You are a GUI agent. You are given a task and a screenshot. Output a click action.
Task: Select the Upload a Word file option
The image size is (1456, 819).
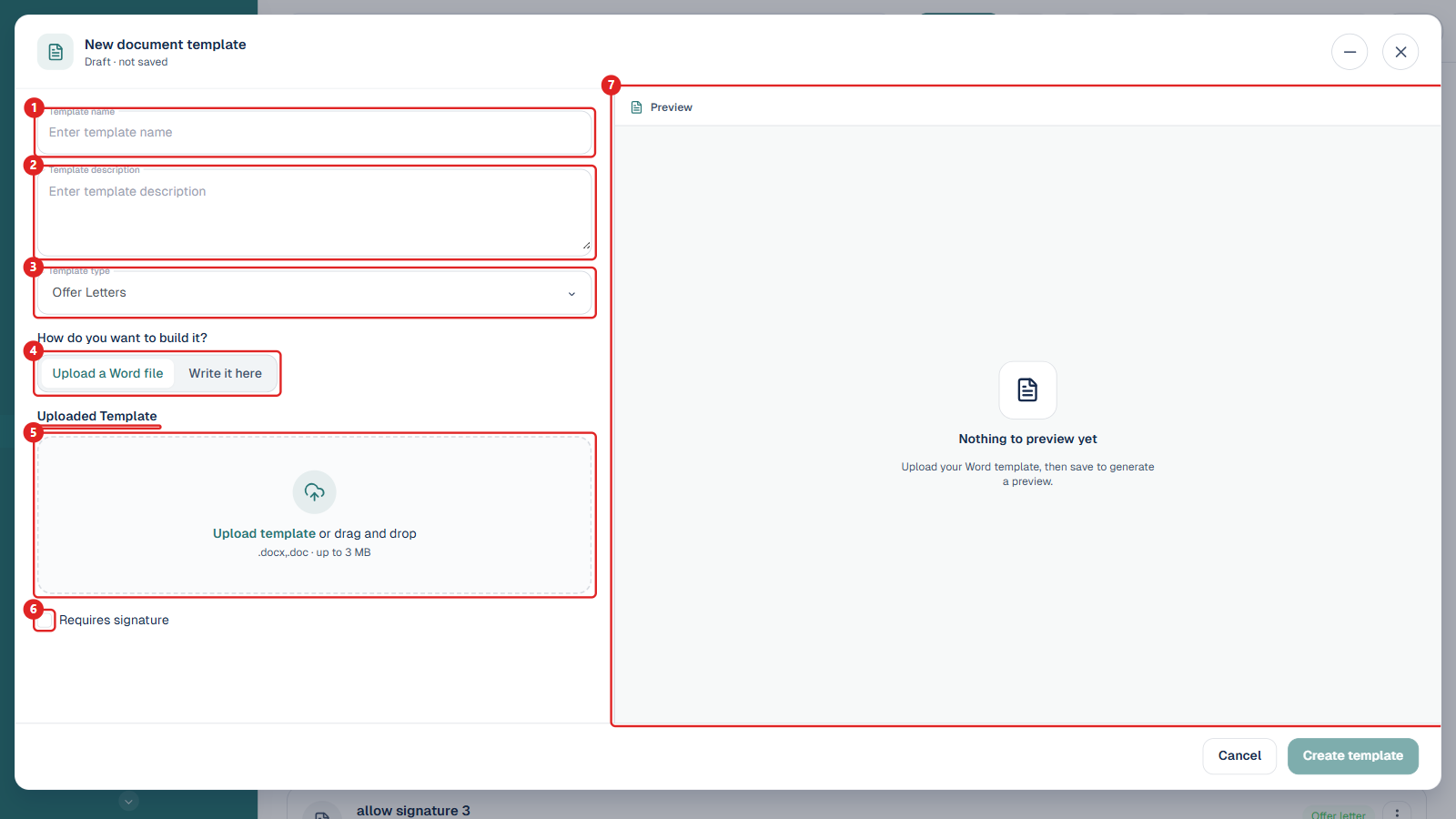107,374
